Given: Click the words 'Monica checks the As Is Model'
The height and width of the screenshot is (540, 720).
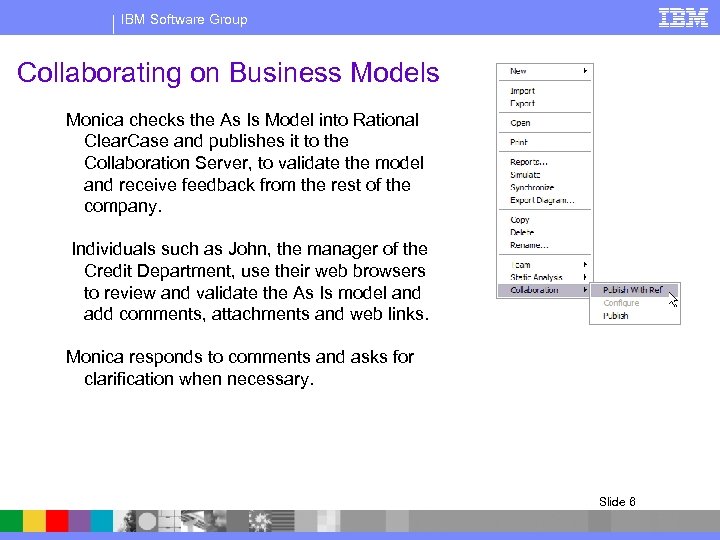Looking at the screenshot, I should (x=190, y=120).
